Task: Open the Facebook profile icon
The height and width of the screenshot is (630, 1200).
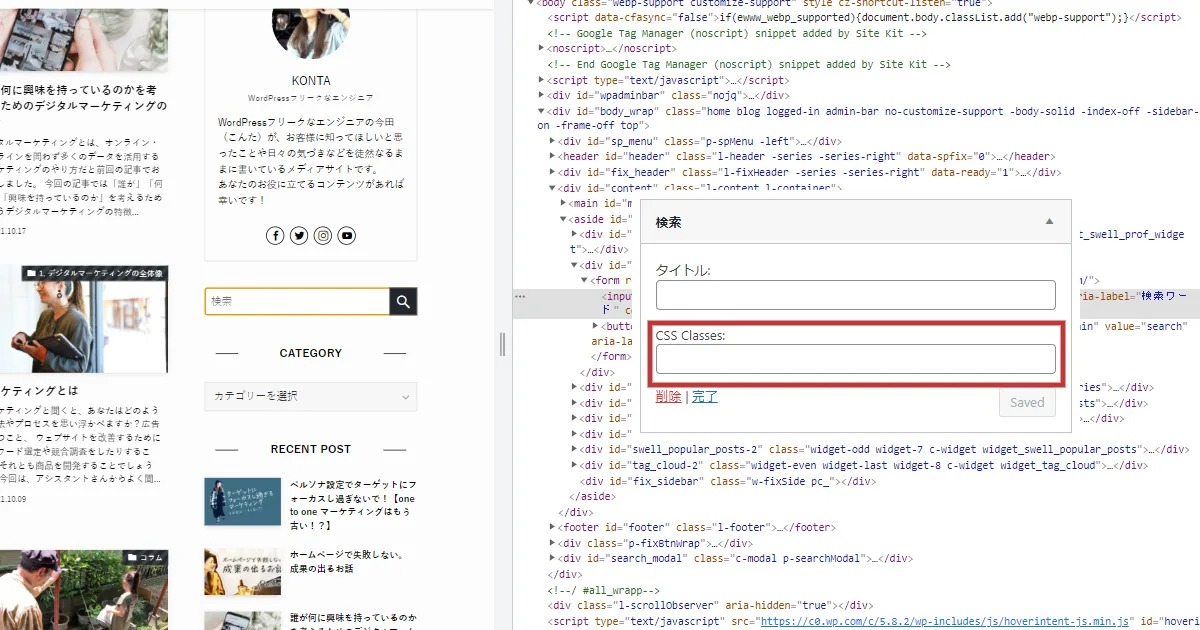Action: click(276, 236)
